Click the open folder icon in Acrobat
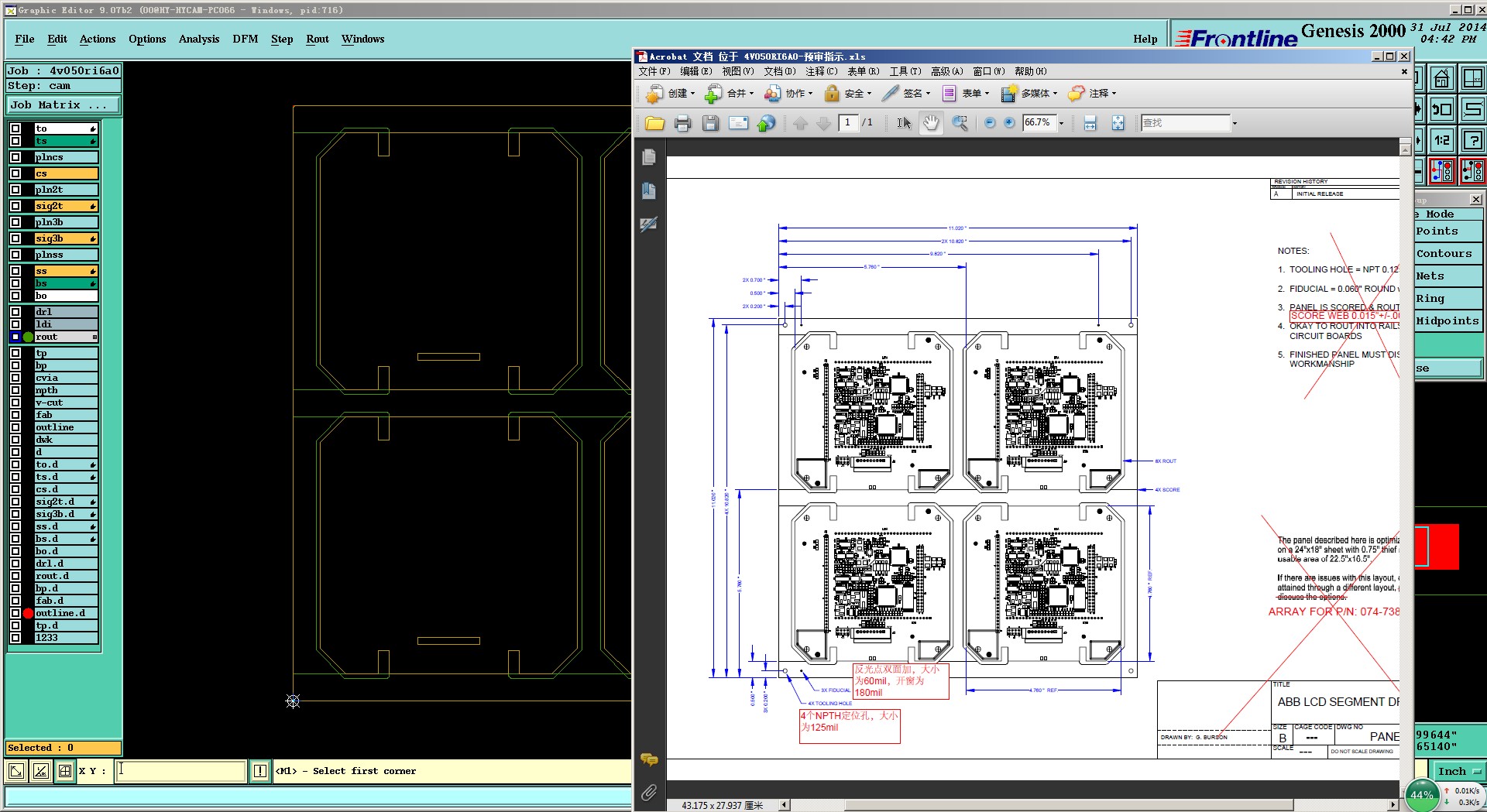The width and height of the screenshot is (1487, 812). (654, 123)
